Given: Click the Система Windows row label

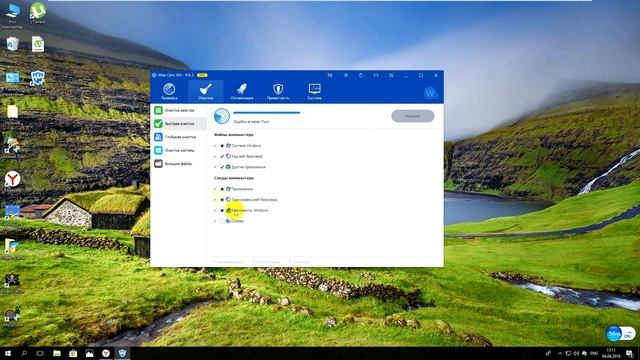Looking at the screenshot, I should click(246, 146).
